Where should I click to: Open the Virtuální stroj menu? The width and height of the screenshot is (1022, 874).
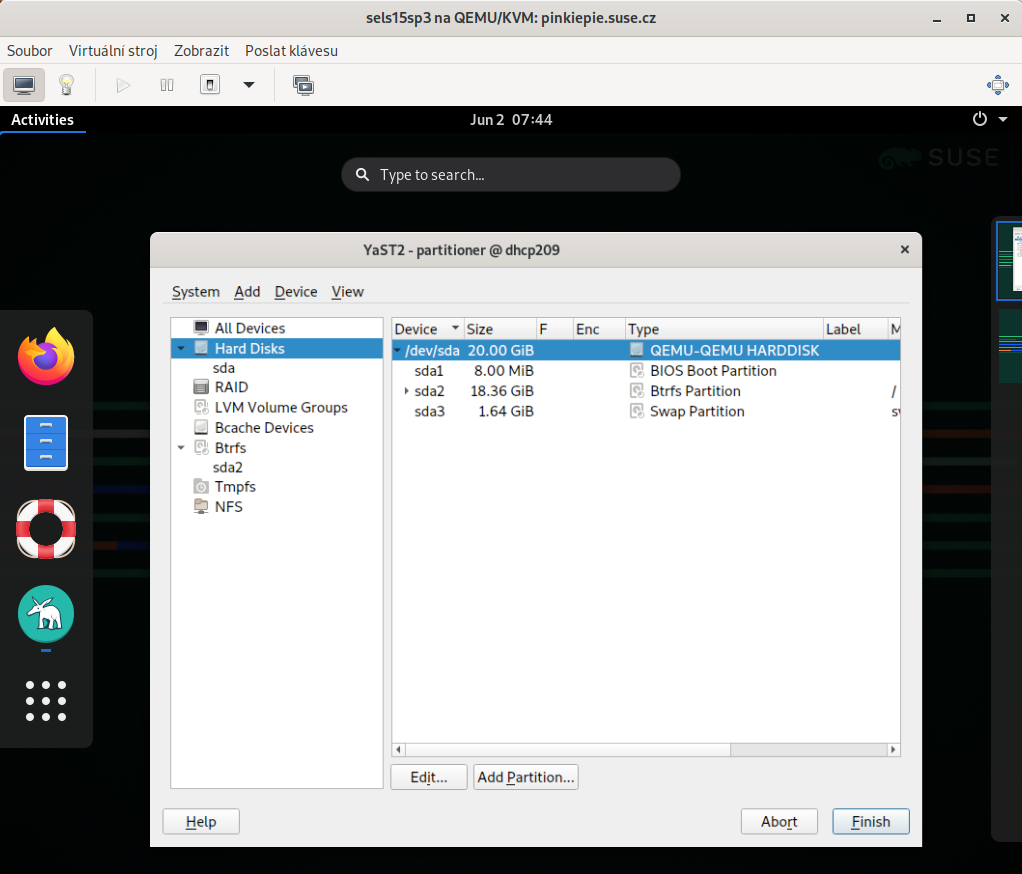[x=113, y=50]
